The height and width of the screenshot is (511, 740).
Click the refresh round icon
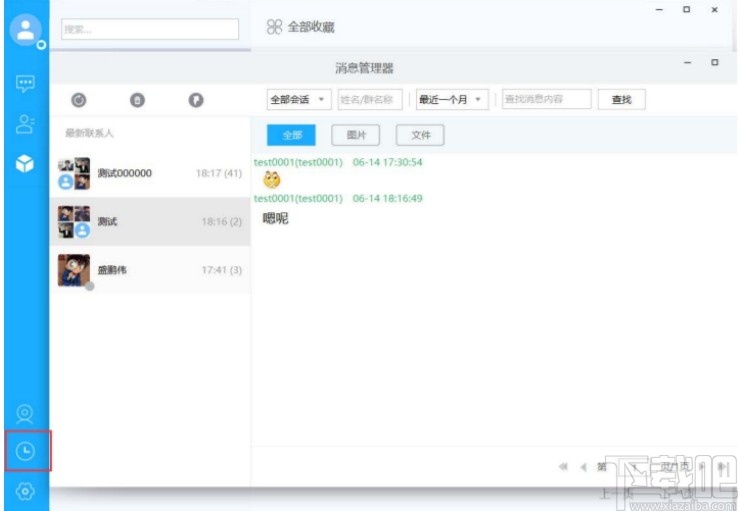[79, 100]
